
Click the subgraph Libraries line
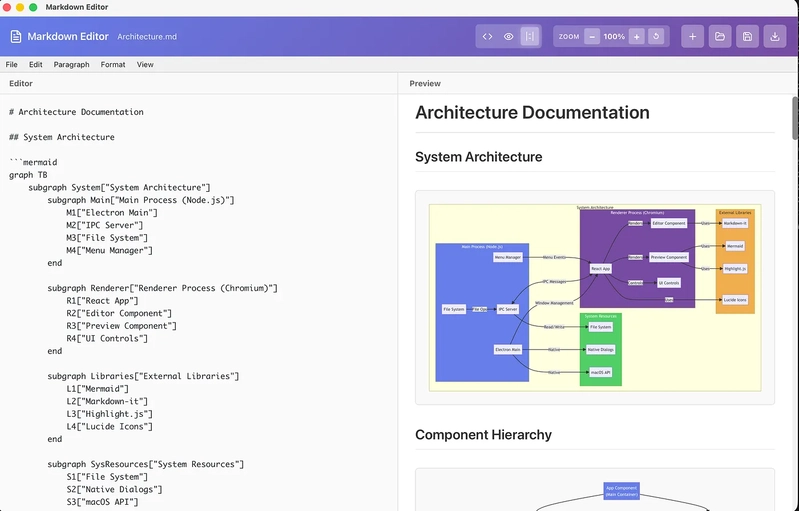click(x=143, y=376)
